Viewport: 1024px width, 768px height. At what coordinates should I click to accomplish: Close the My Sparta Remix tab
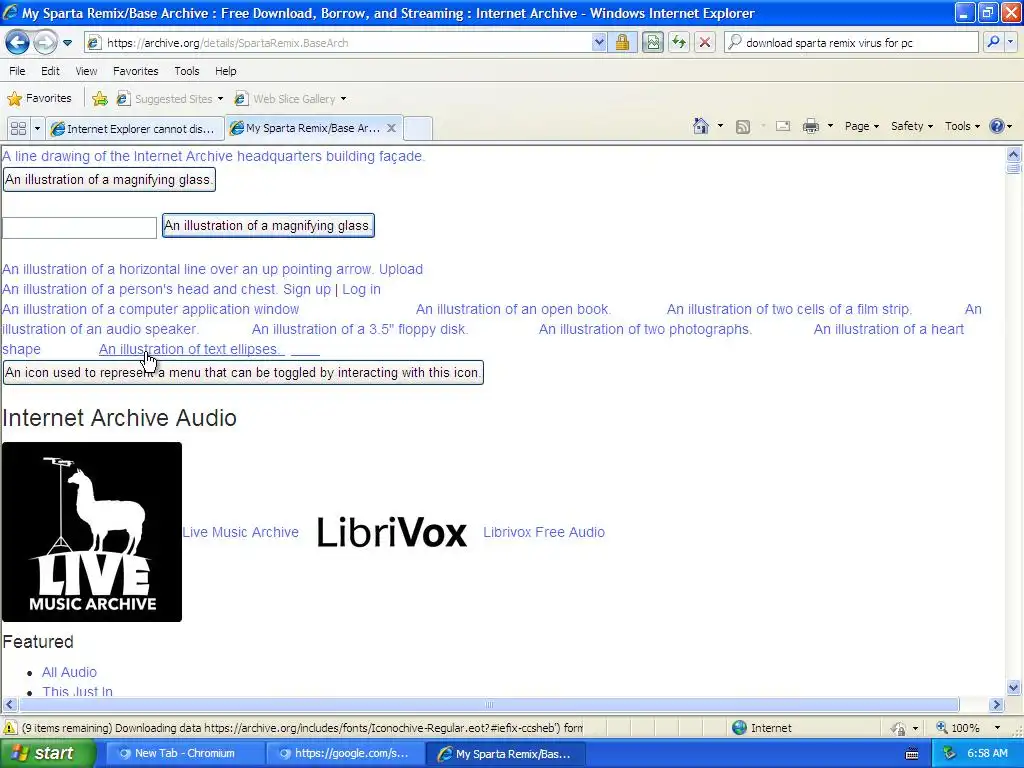click(391, 128)
